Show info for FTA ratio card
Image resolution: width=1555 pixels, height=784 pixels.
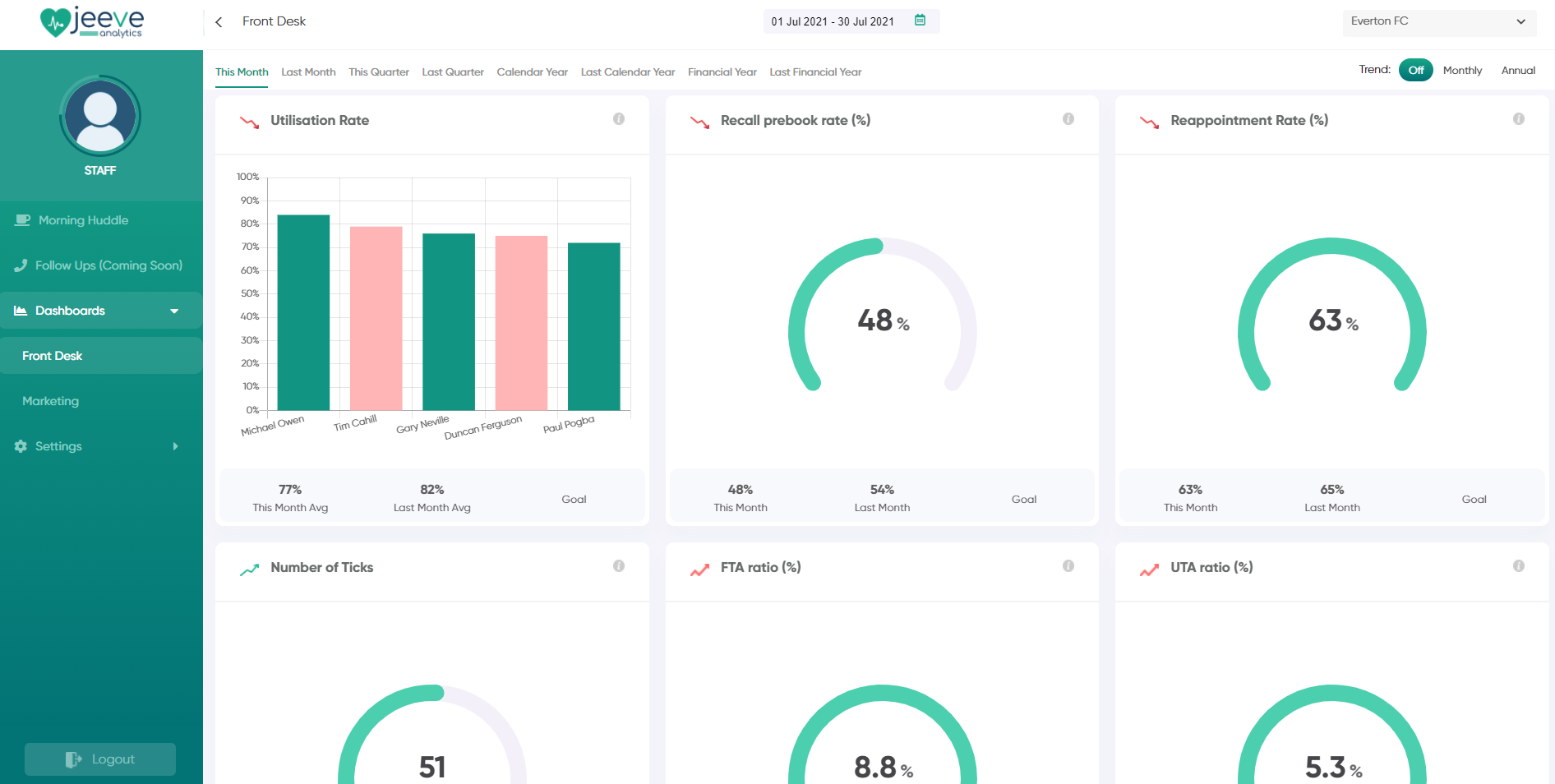click(1068, 566)
